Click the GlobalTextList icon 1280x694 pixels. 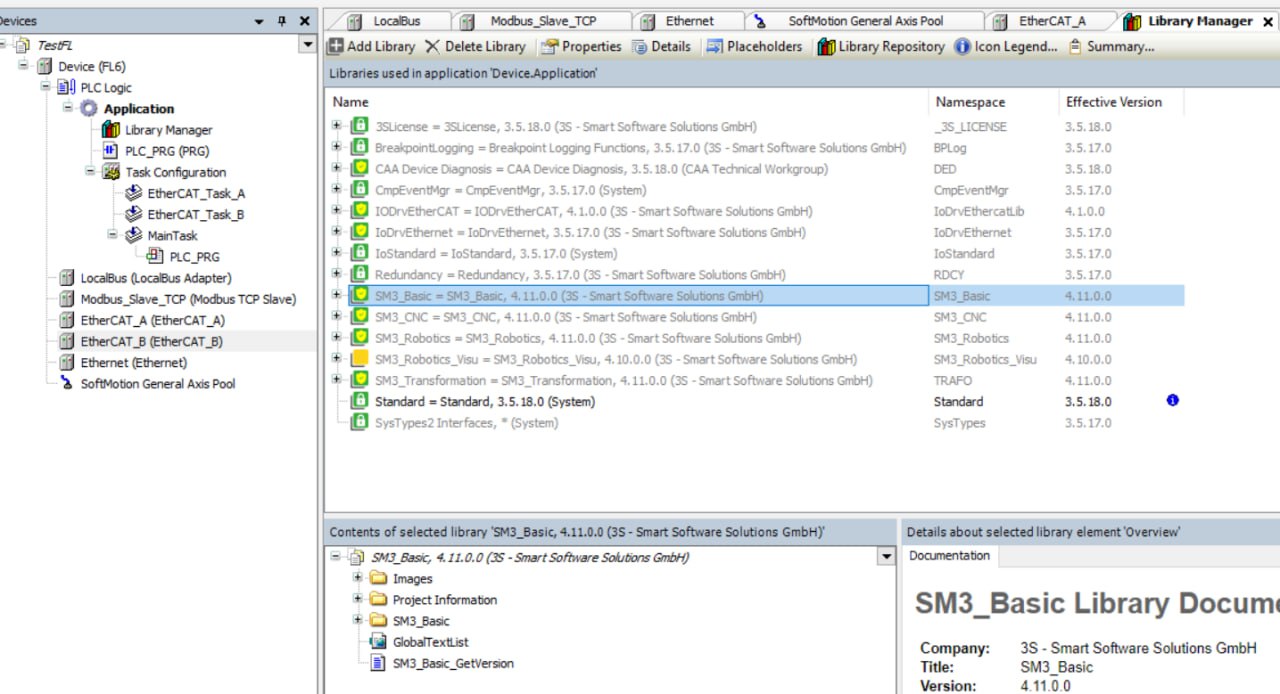pyautogui.click(x=378, y=642)
